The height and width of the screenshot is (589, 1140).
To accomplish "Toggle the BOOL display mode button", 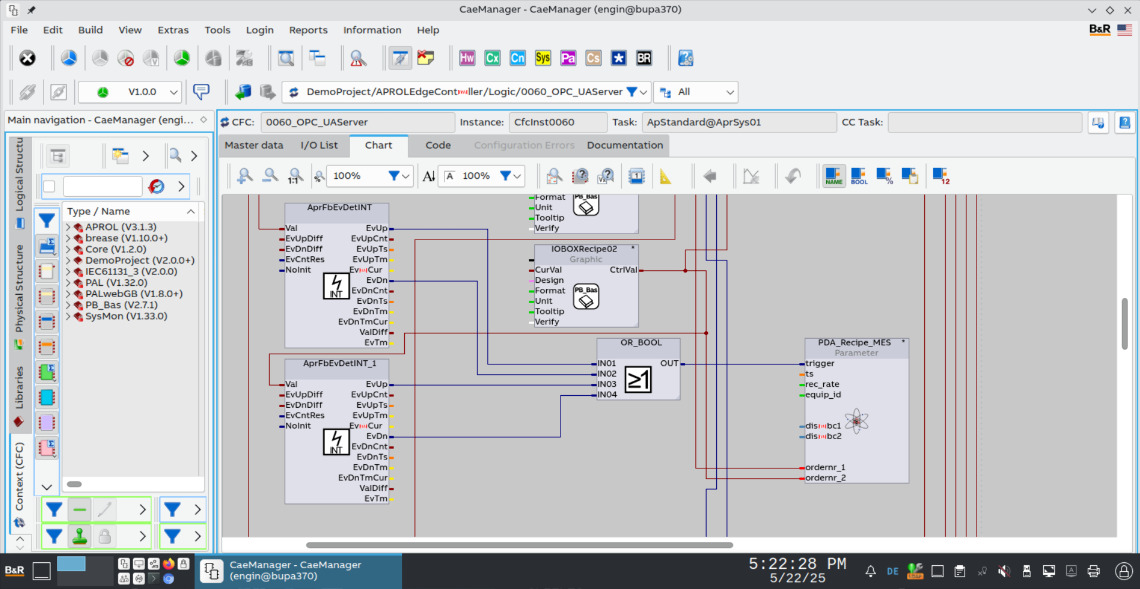I will 859,176.
